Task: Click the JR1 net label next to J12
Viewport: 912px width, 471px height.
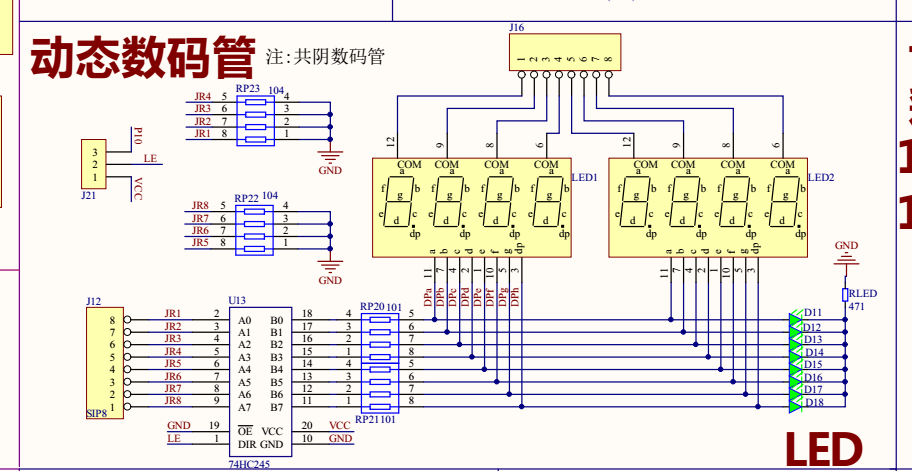Action: click(x=173, y=313)
